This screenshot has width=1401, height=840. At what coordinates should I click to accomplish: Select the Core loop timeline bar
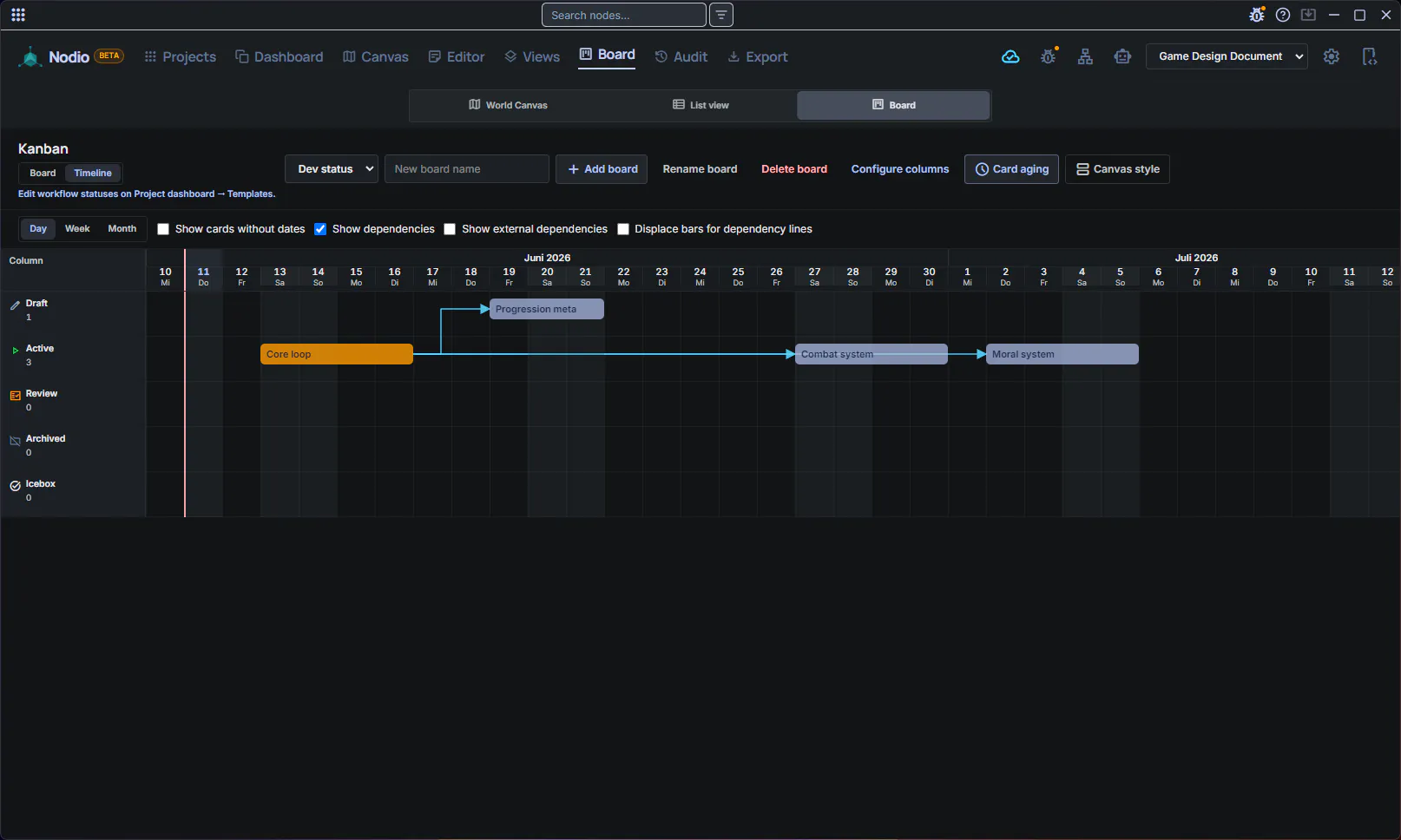[x=337, y=354]
